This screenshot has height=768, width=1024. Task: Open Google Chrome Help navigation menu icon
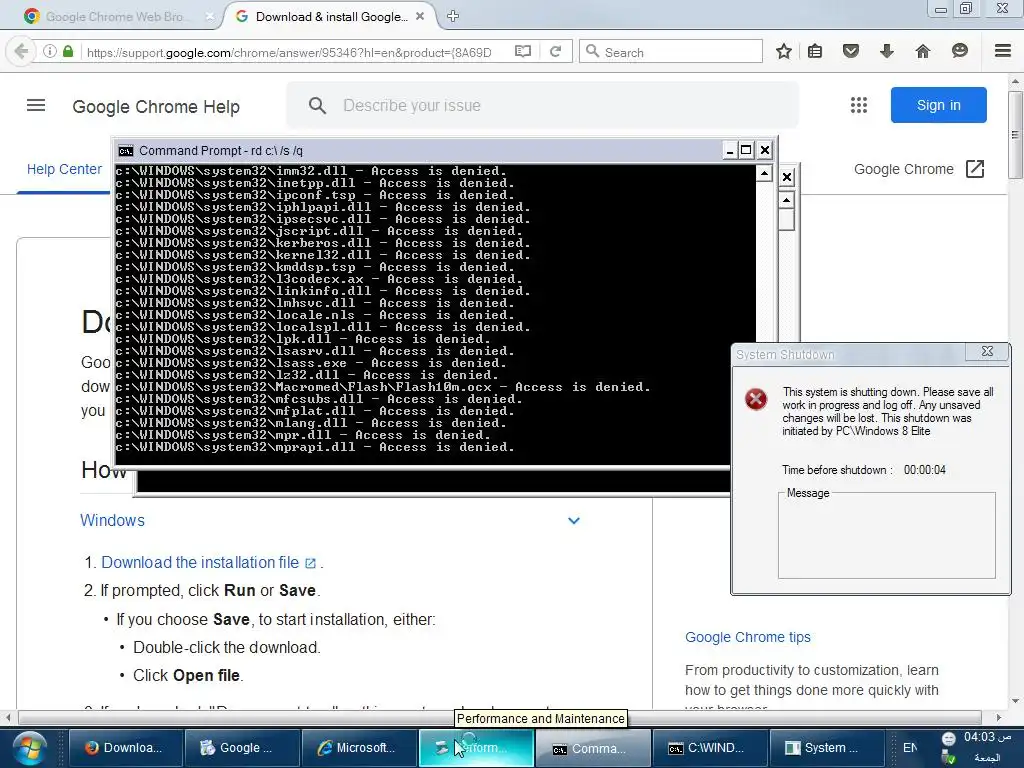[36, 105]
